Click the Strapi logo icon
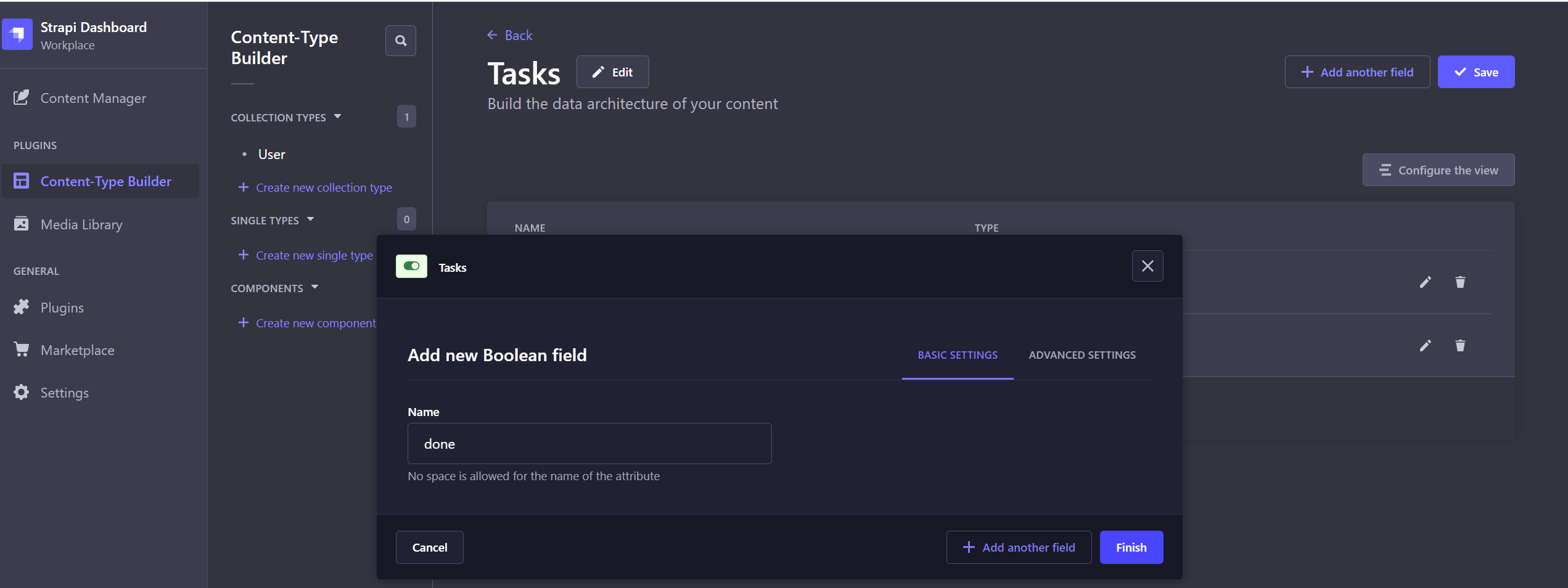Viewport: 1568px width, 588px height. [18, 35]
